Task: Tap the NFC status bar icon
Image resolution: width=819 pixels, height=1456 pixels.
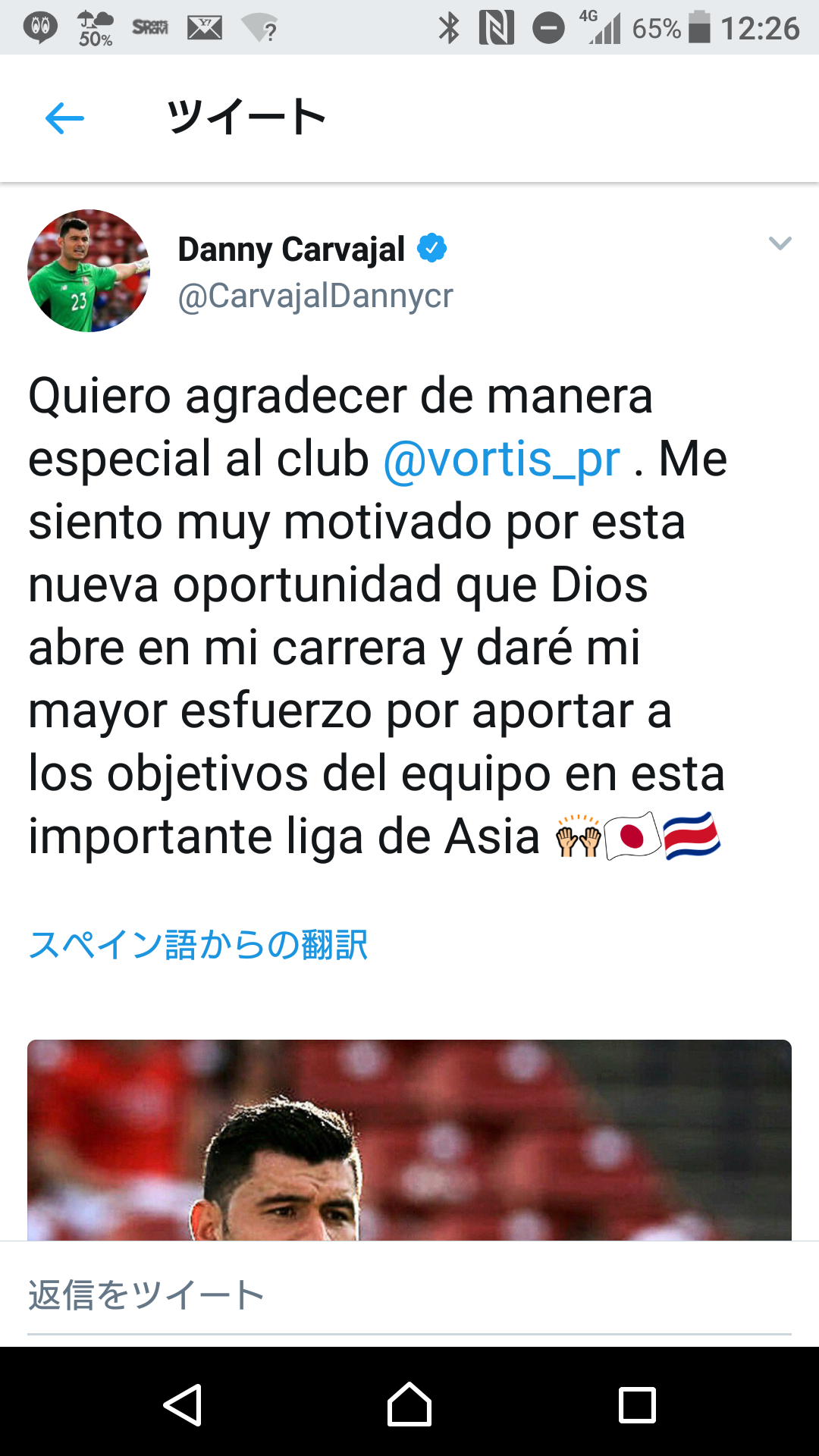Action: (x=497, y=28)
